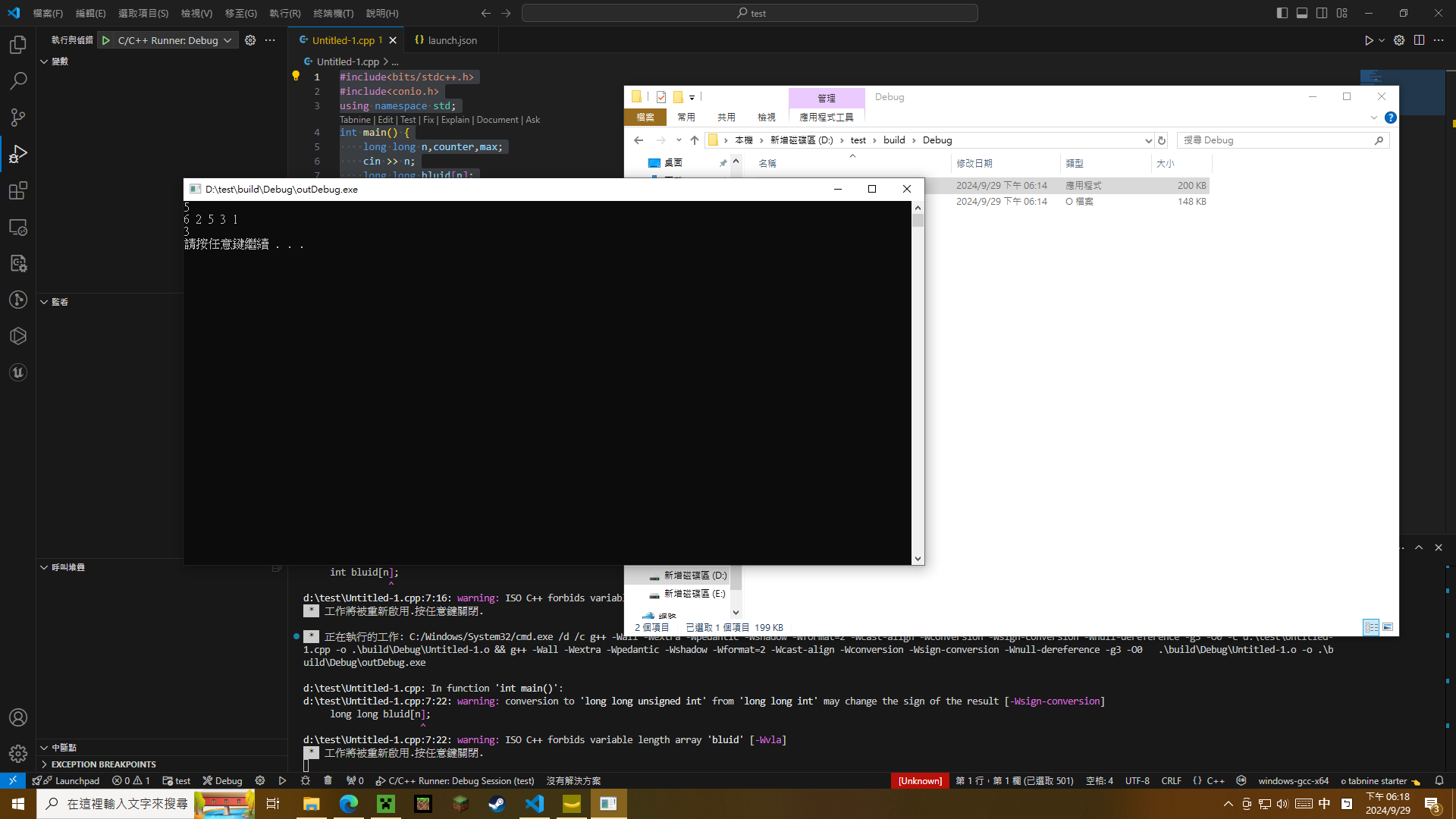Open the Extensions view

tap(18, 190)
